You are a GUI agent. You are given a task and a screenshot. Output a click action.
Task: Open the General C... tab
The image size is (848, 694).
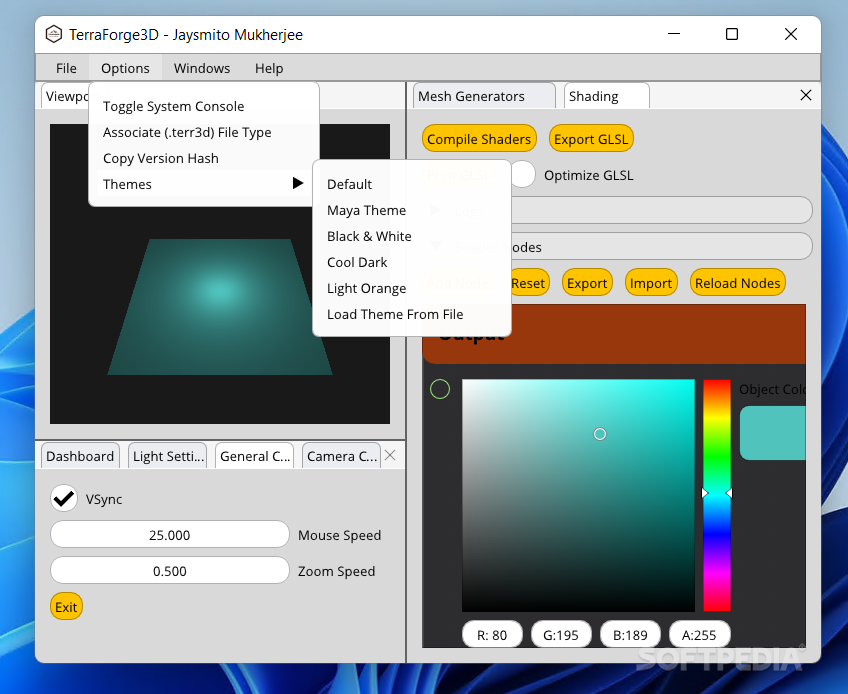(255, 456)
